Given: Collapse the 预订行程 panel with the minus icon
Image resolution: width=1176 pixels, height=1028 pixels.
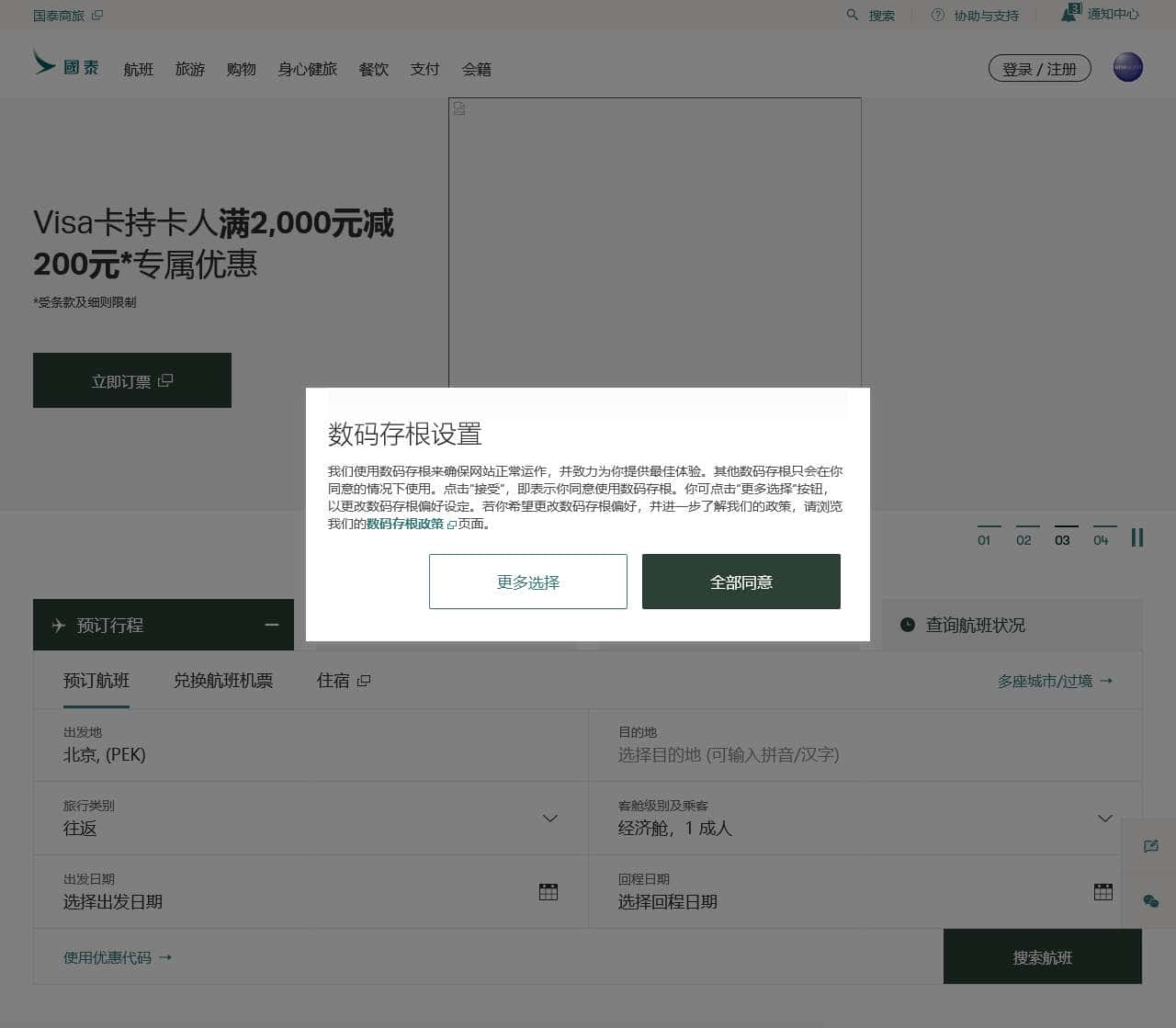Looking at the screenshot, I should pyautogui.click(x=271, y=625).
